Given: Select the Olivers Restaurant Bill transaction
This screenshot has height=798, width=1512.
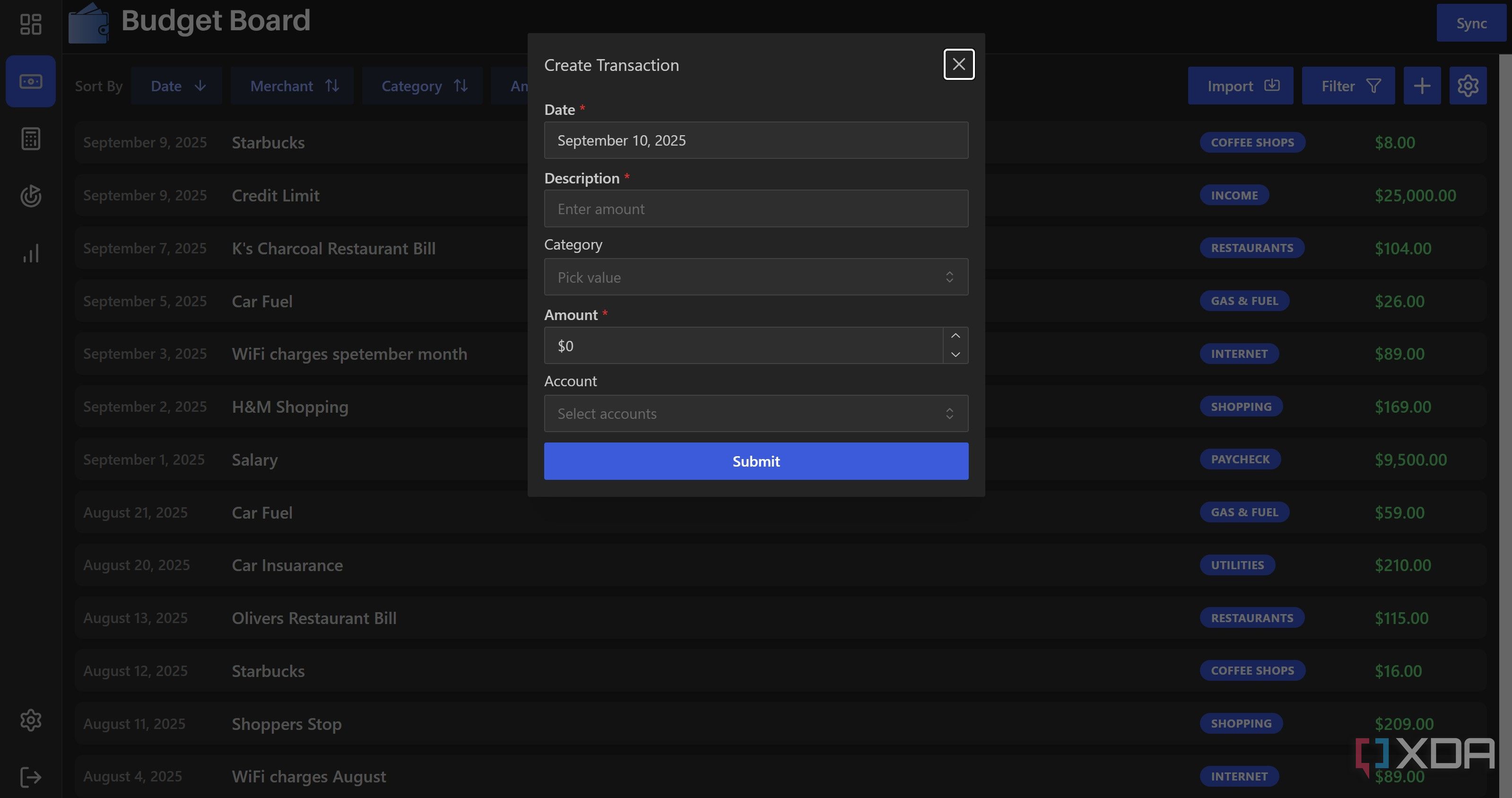Looking at the screenshot, I should 780,618.
